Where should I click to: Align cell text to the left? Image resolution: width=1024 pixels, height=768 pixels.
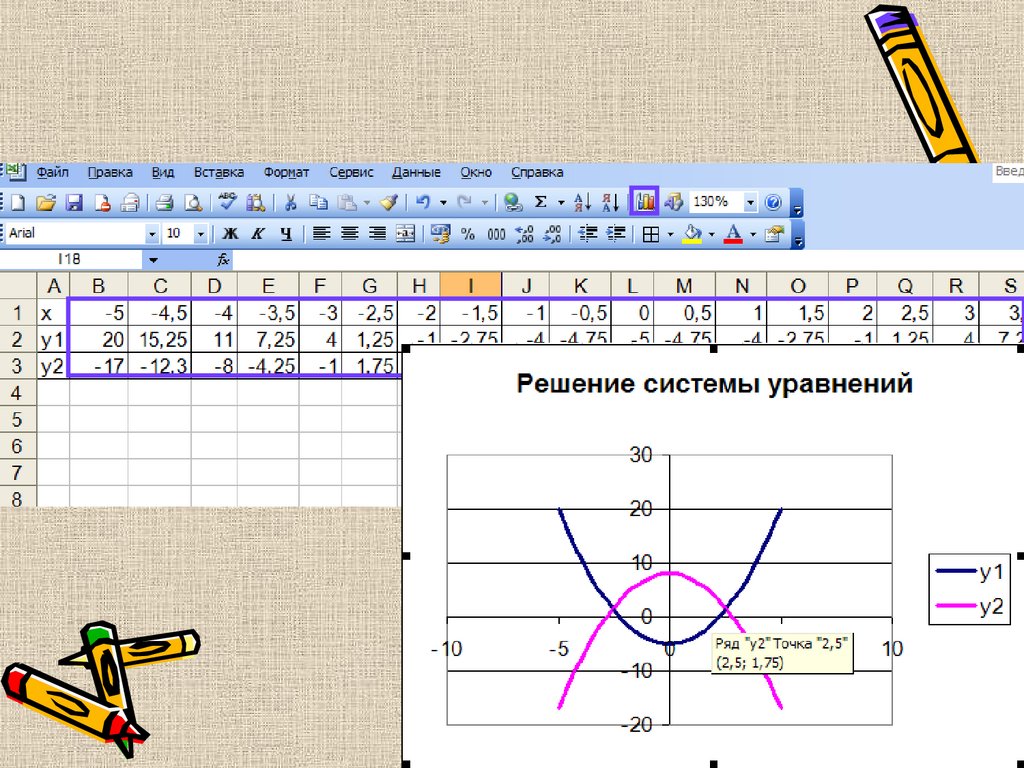321,234
